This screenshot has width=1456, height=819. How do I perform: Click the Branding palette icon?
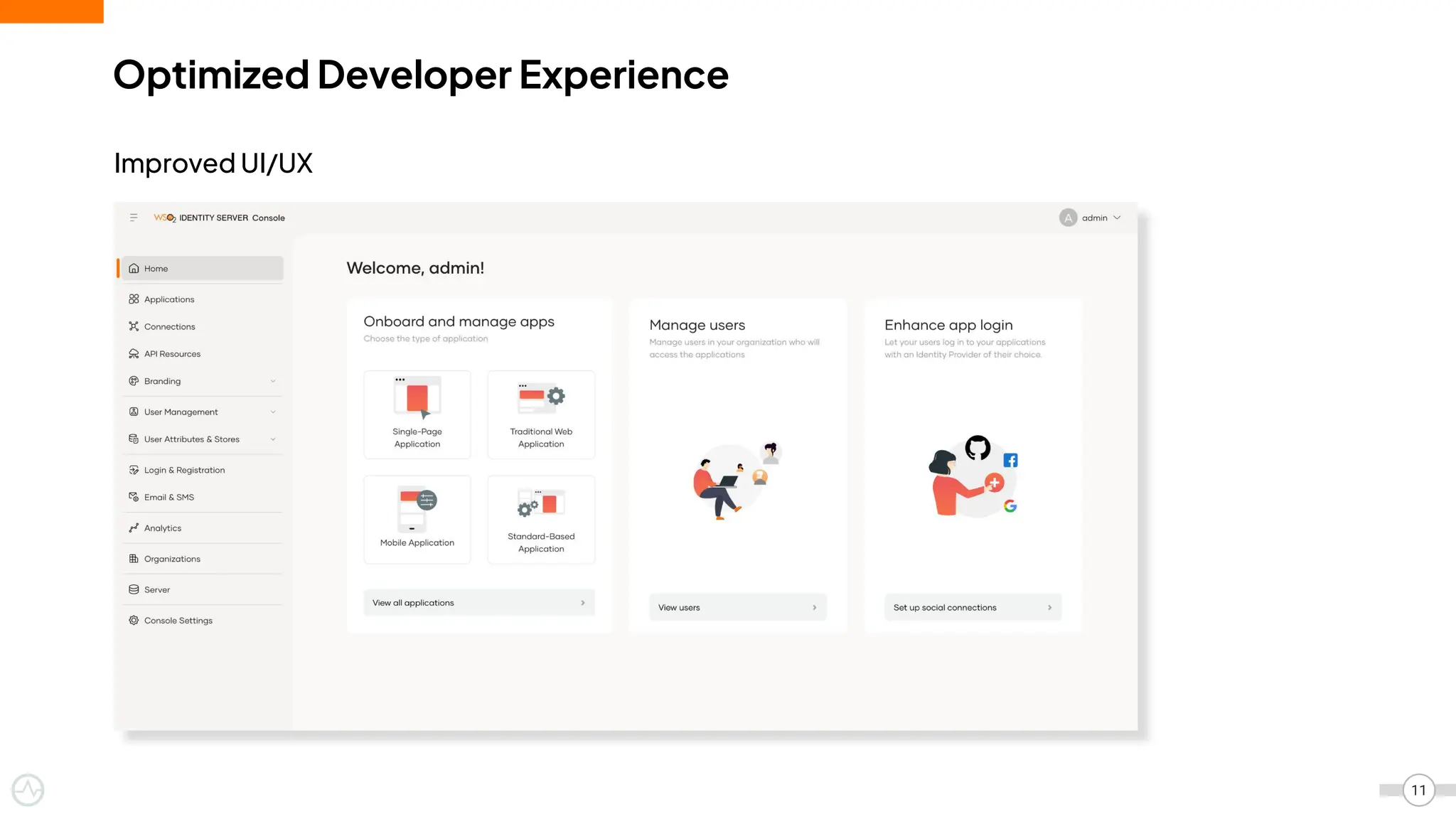point(134,381)
